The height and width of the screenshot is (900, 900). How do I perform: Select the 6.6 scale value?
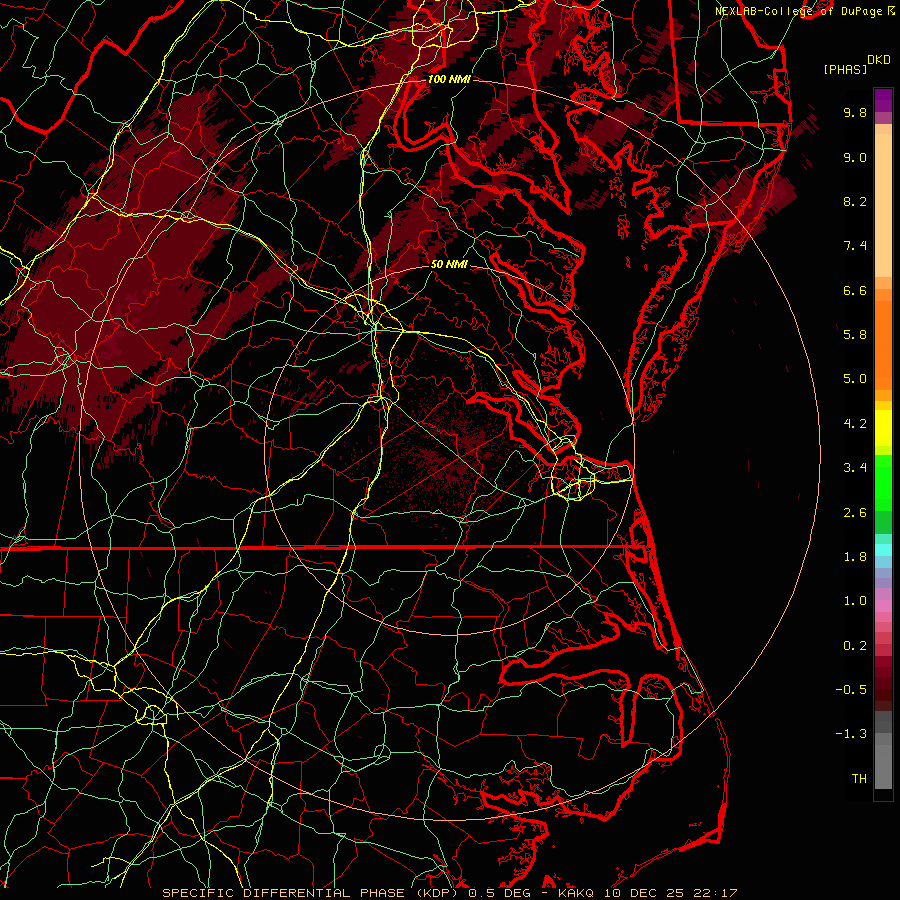tap(855, 290)
